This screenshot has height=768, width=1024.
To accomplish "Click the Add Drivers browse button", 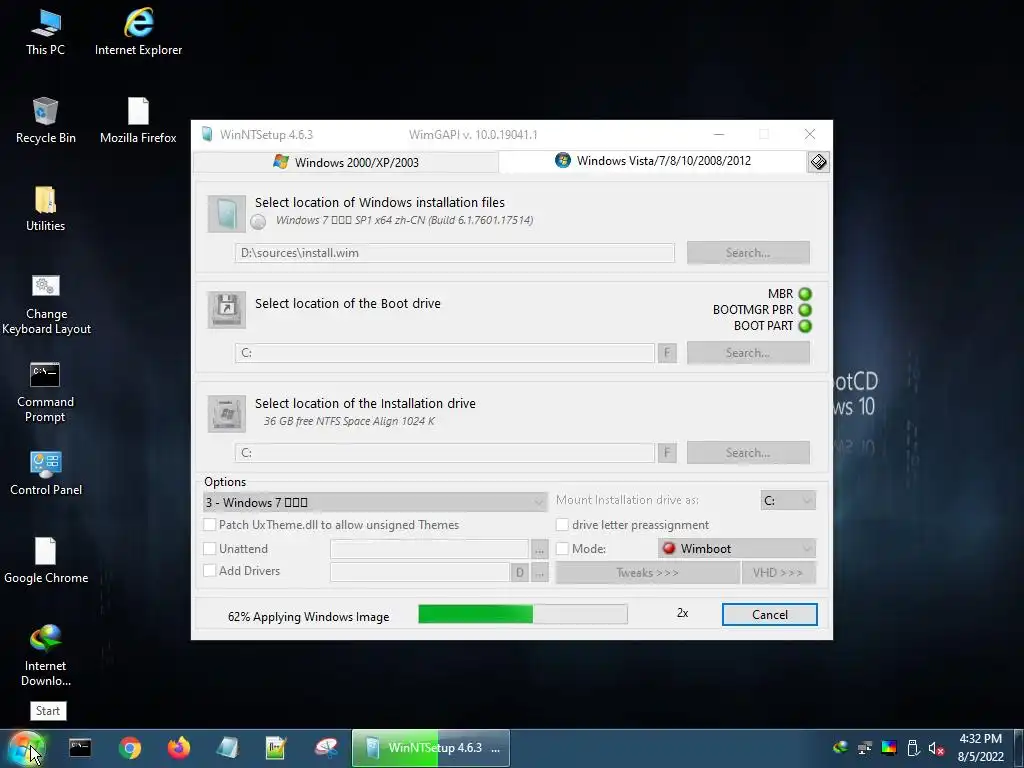I will 539,573.
